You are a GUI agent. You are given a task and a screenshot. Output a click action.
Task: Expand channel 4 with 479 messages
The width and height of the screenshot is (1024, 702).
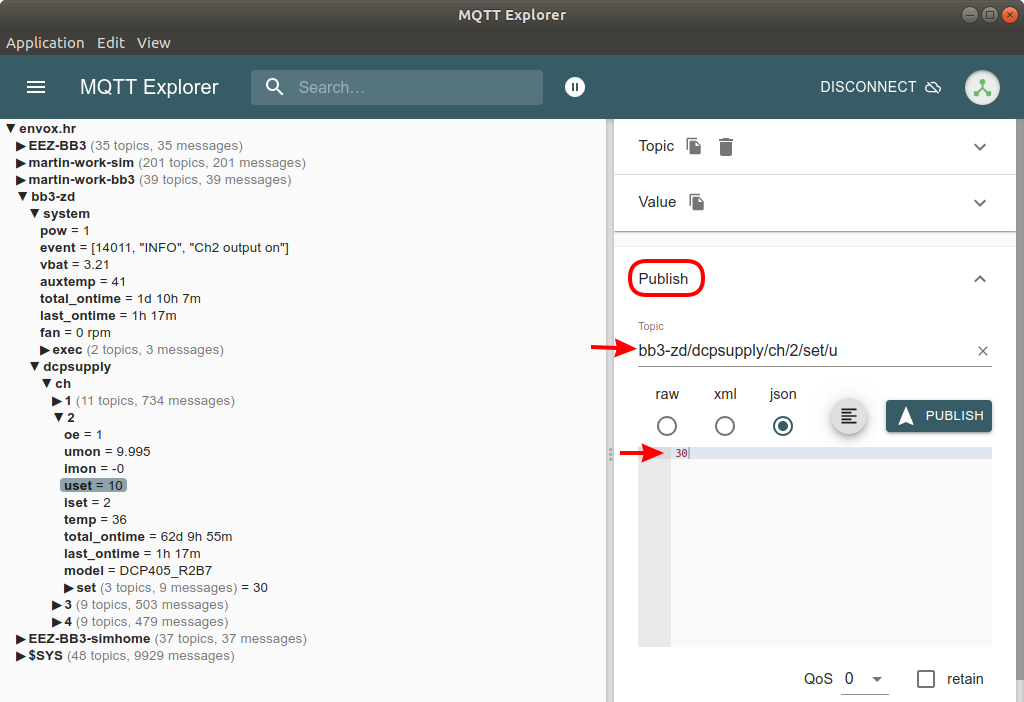(57, 622)
